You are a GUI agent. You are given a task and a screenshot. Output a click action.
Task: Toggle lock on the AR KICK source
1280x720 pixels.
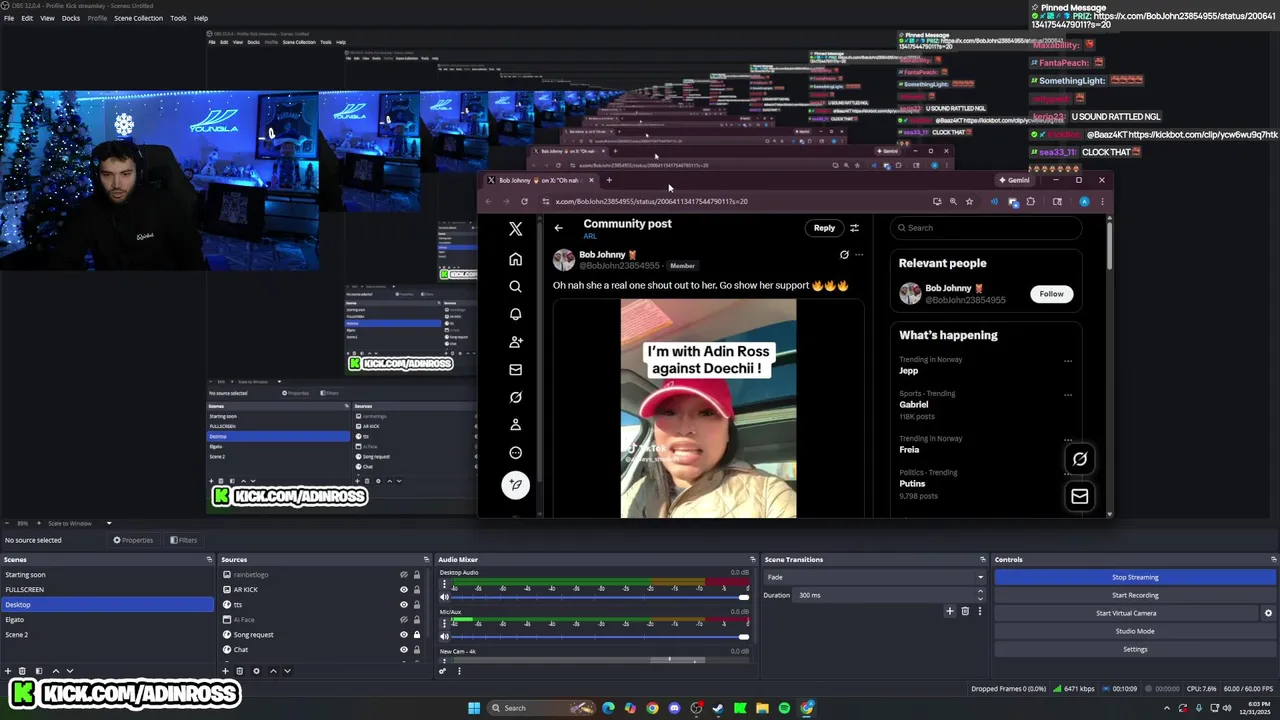coord(417,590)
